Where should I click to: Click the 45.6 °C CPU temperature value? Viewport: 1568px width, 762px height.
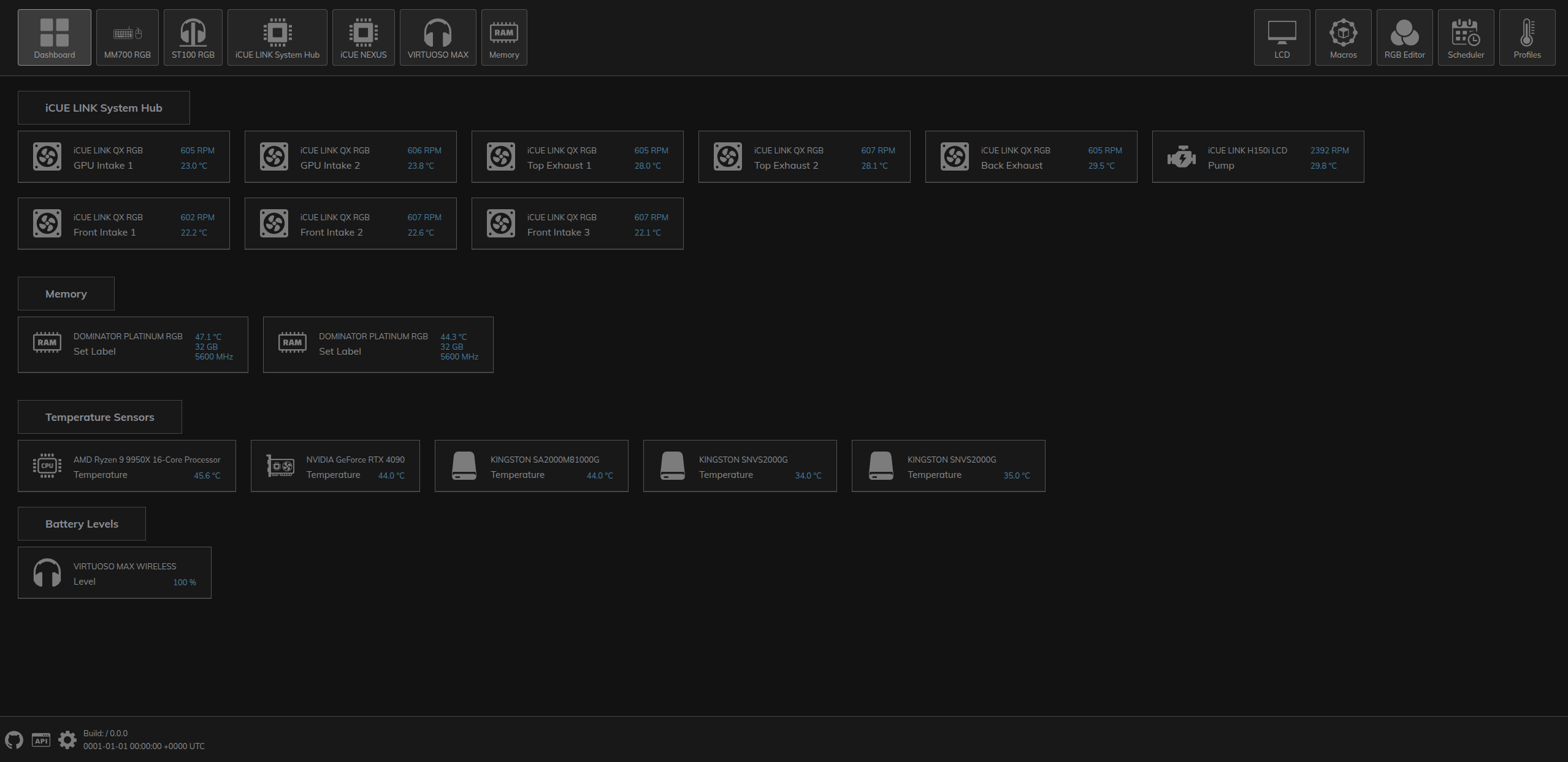(x=207, y=475)
